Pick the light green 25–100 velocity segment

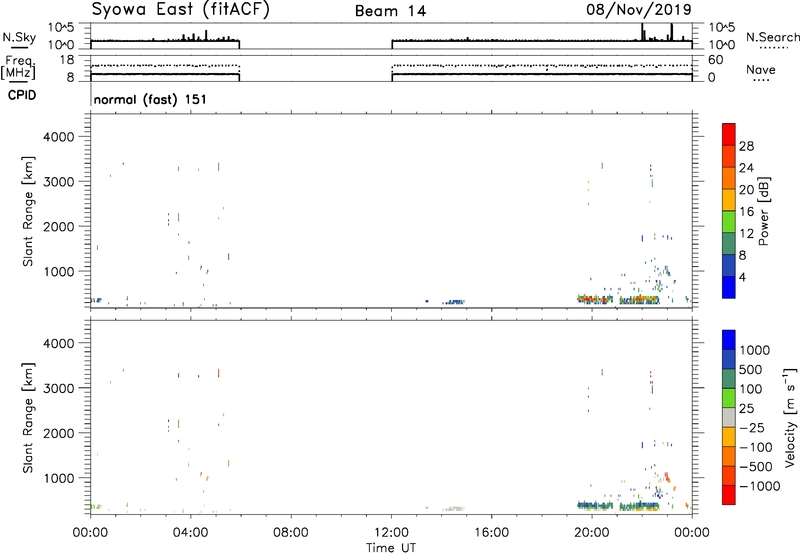pos(729,398)
